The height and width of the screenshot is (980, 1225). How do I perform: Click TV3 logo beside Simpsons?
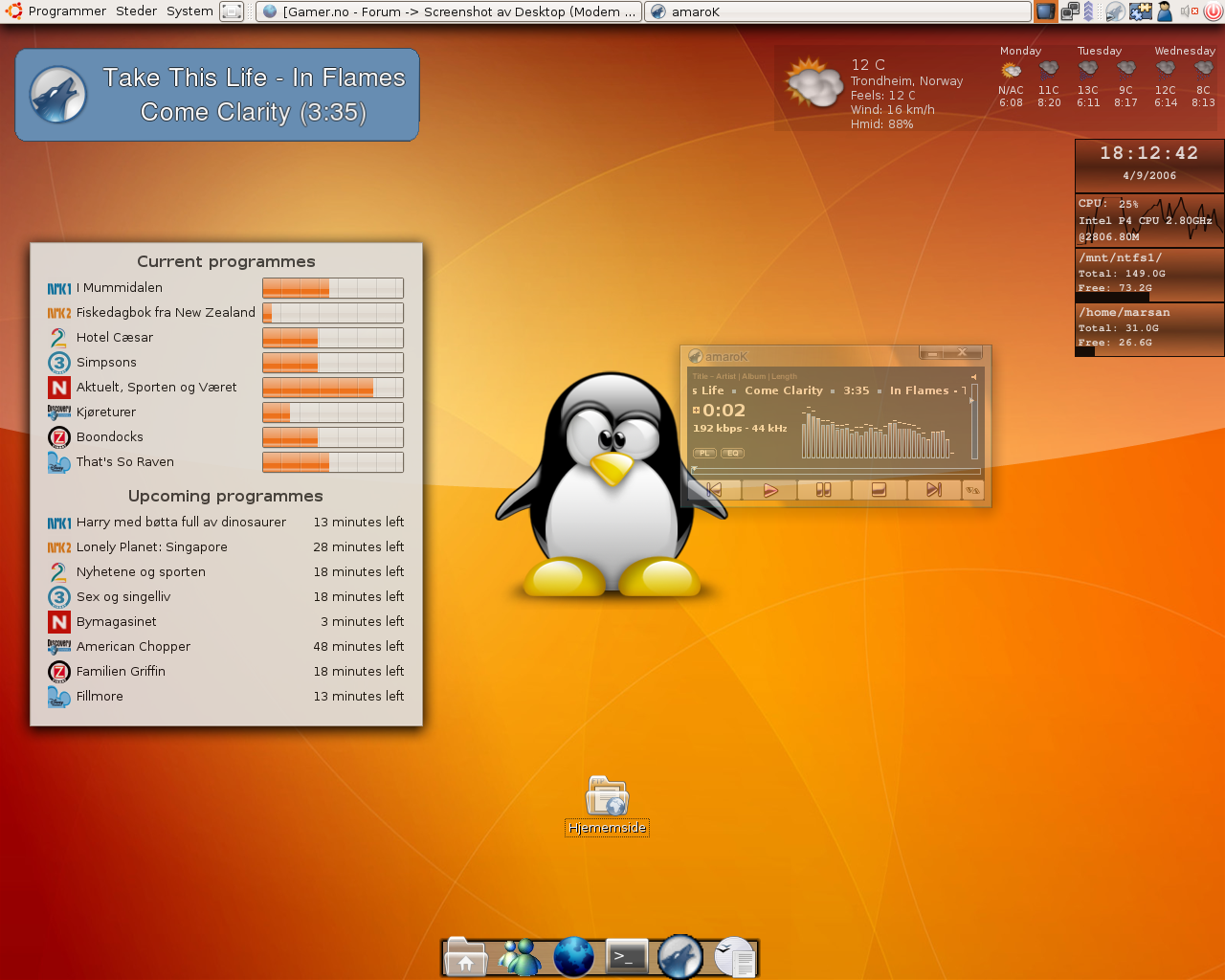click(x=59, y=363)
